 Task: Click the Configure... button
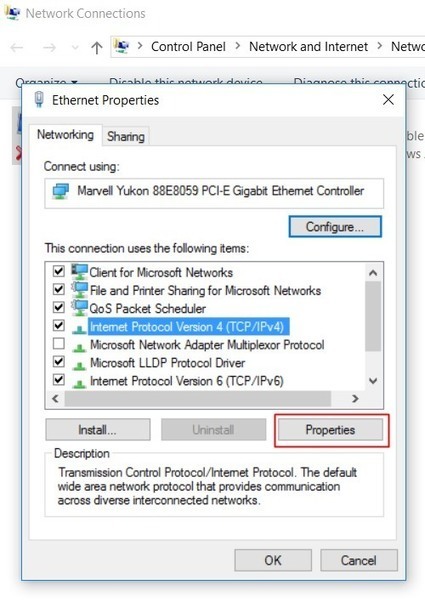pos(335,227)
